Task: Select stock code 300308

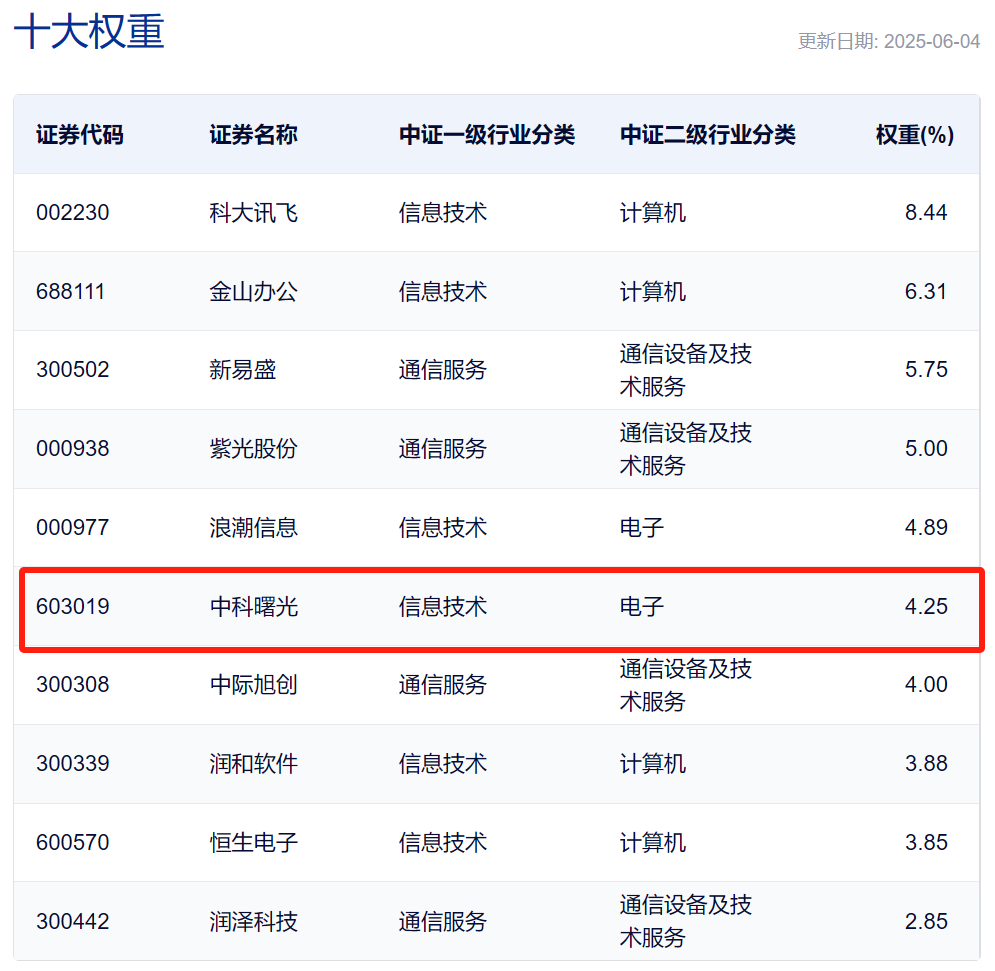Action: (x=72, y=685)
